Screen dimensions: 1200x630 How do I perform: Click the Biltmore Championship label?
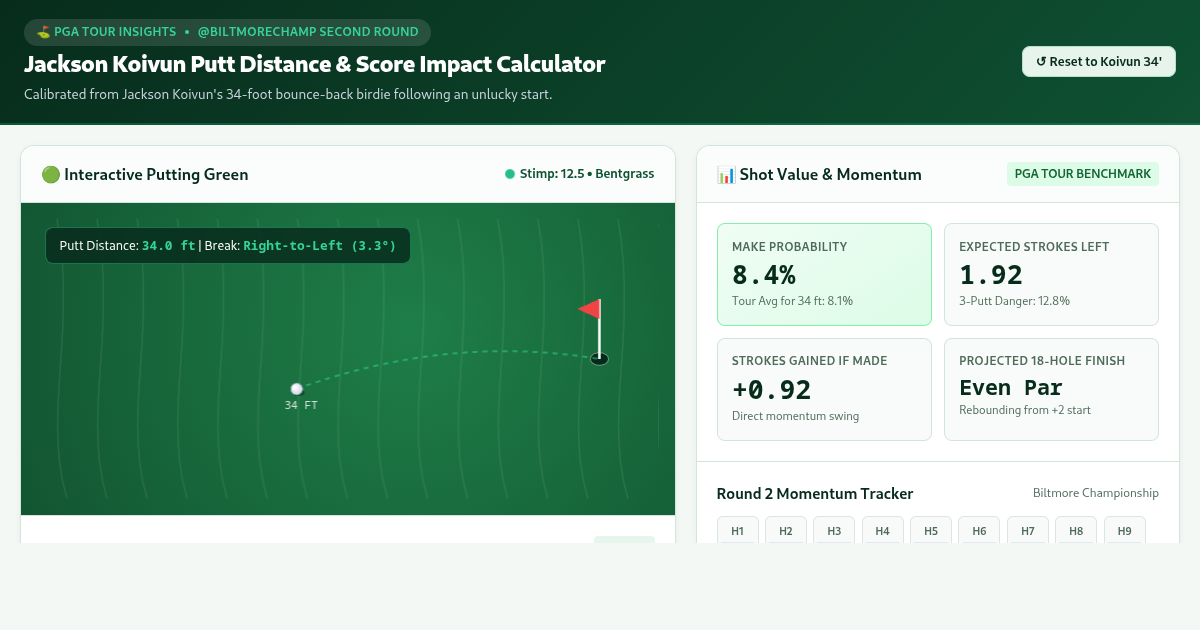click(x=1096, y=493)
